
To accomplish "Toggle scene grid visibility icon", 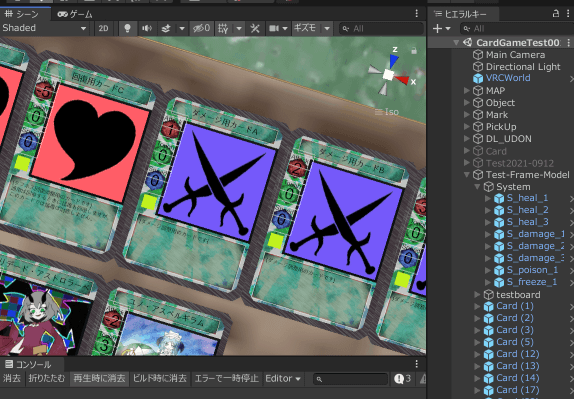I will (x=223, y=28).
